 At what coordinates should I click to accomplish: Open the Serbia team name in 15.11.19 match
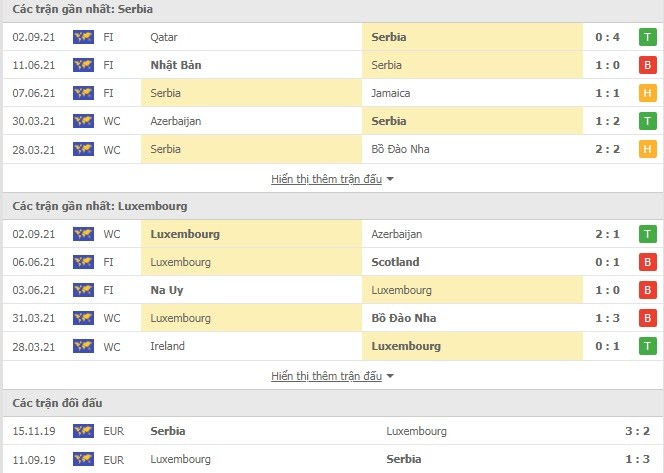(168, 431)
